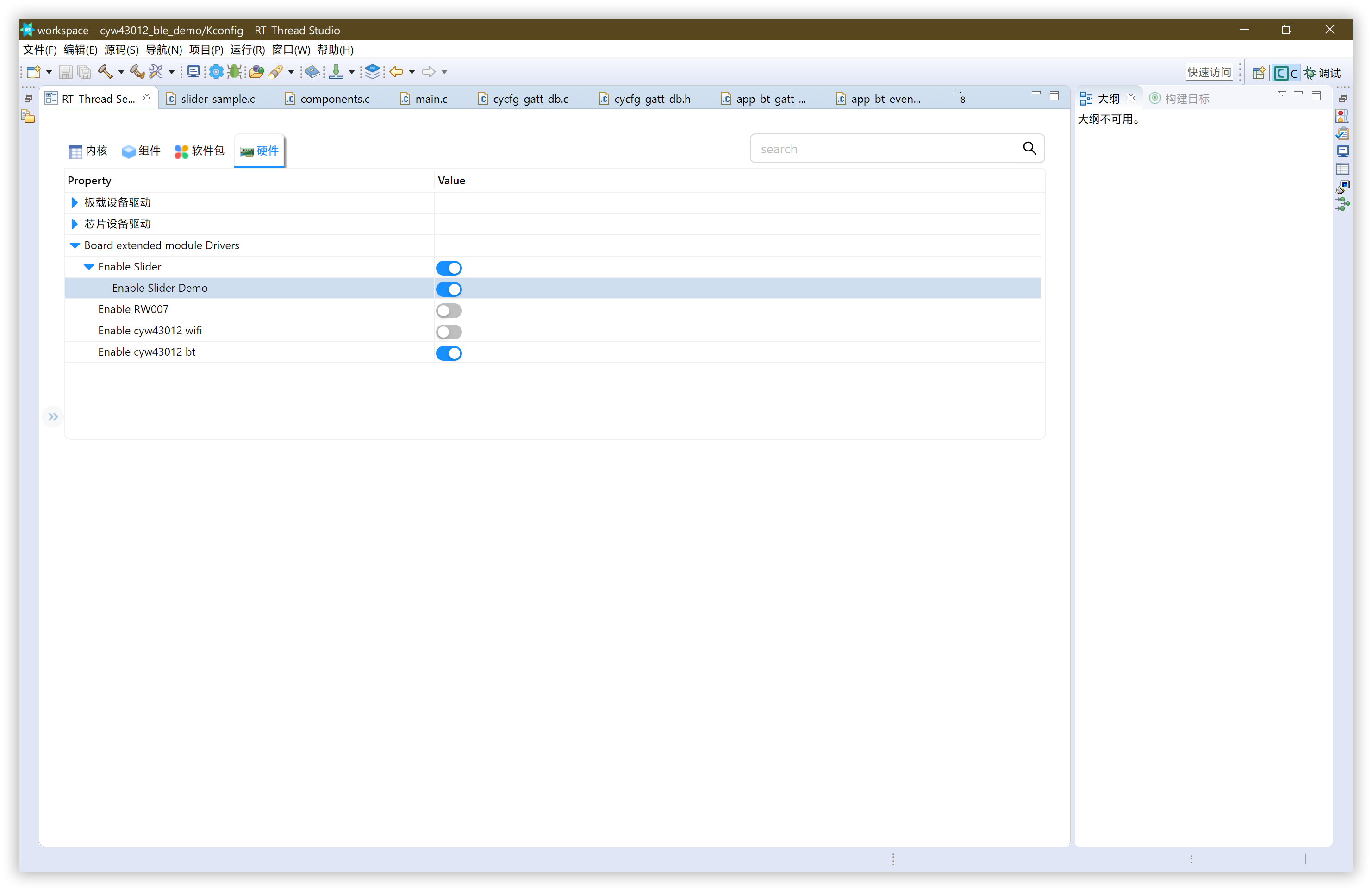Screen dimensions: 1372x891
Task: Open the 运行(R) menu
Action: (247, 50)
